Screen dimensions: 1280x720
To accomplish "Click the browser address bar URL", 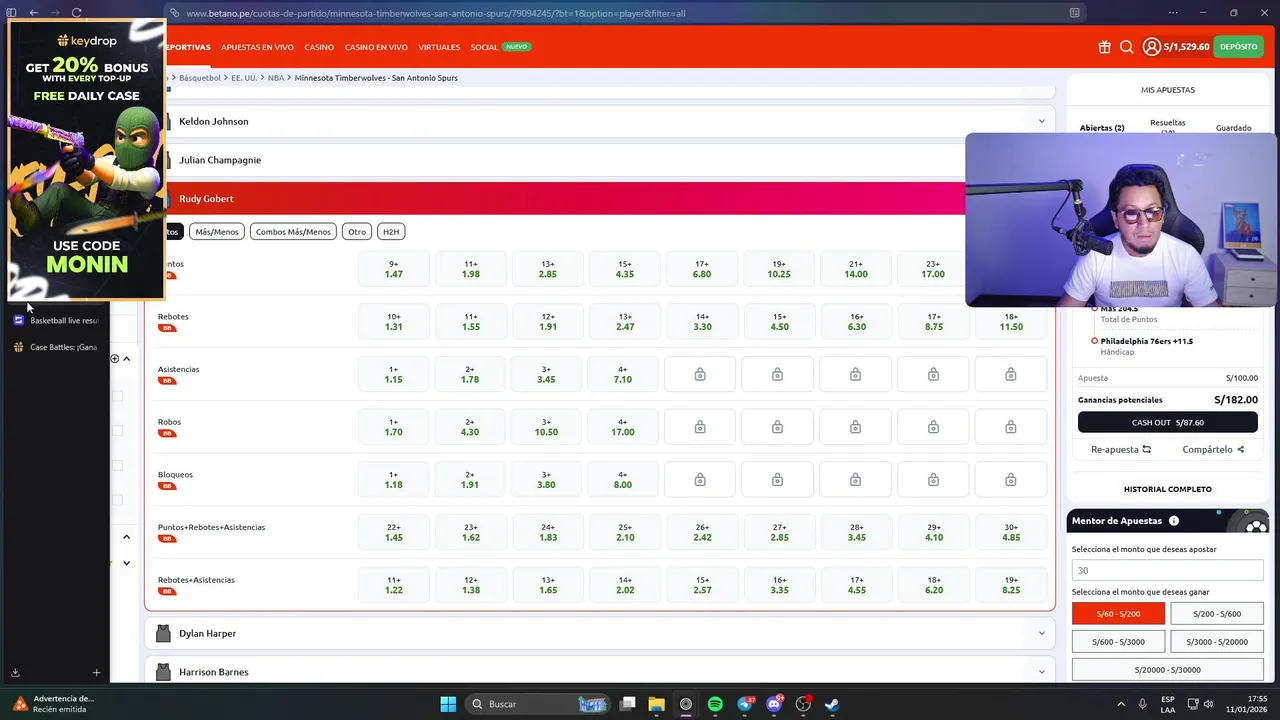I will pos(436,13).
